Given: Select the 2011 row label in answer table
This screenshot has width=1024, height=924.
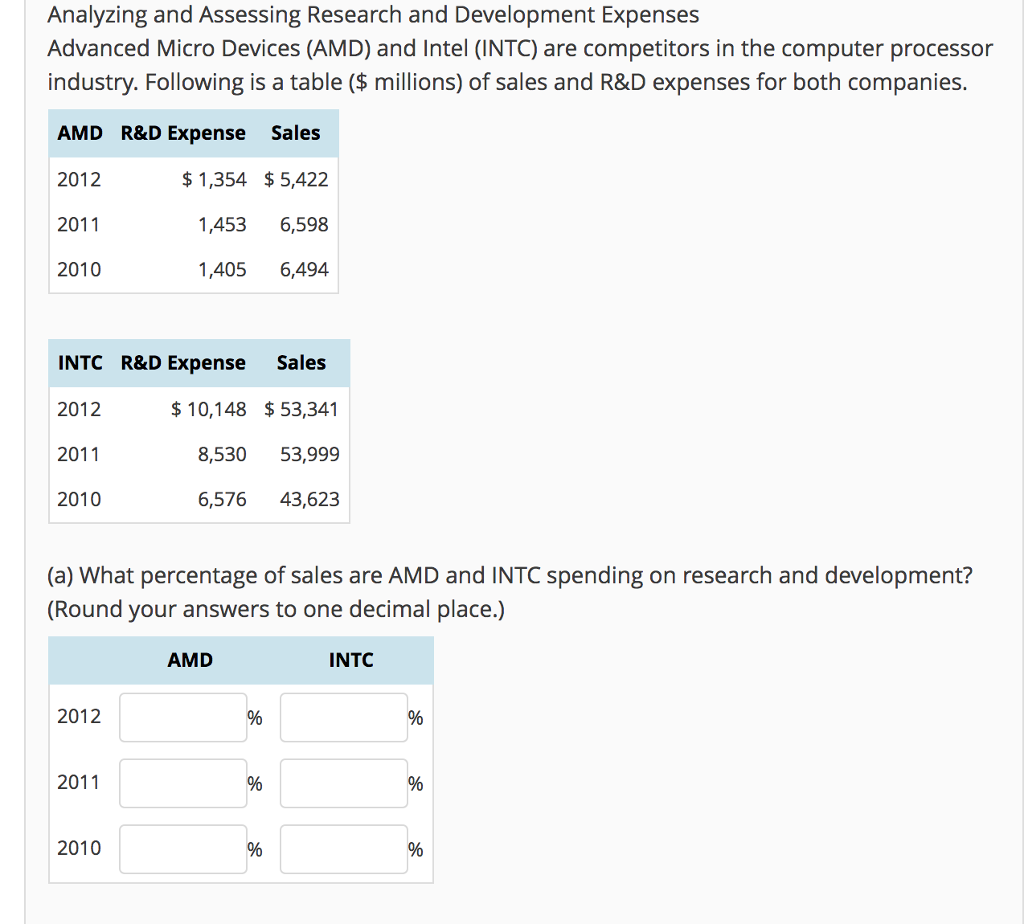Looking at the screenshot, I should pos(80,783).
